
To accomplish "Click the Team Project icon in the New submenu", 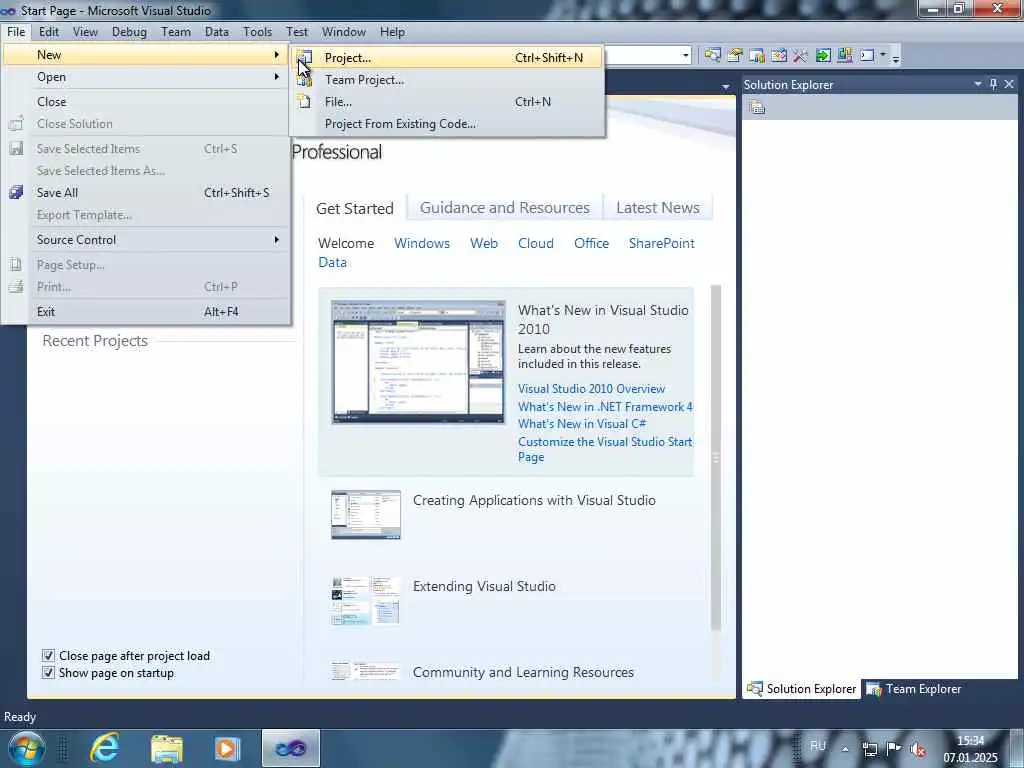I will pyautogui.click(x=304, y=80).
